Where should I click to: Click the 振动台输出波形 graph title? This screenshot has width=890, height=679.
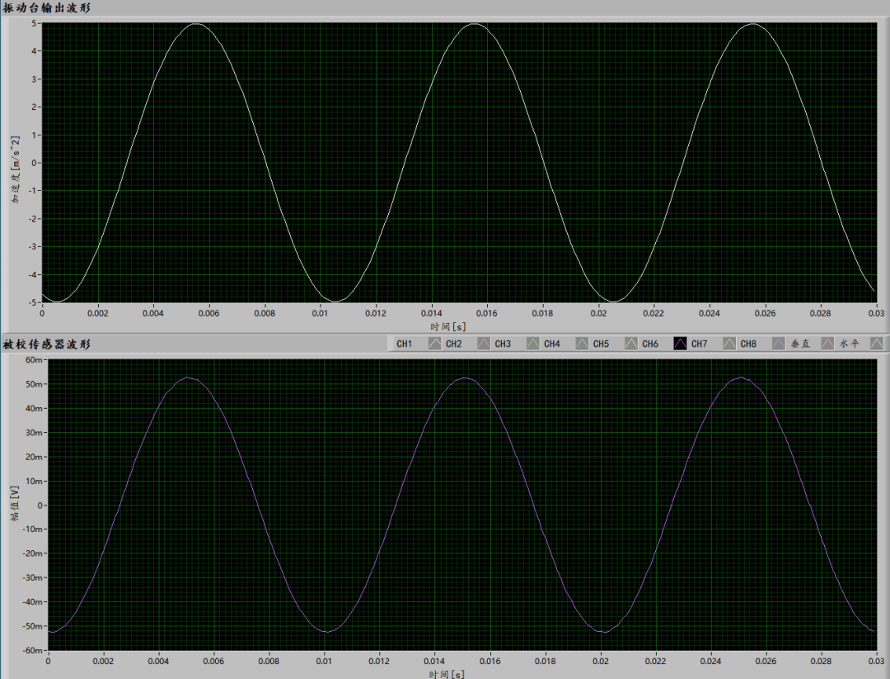click(47, 8)
